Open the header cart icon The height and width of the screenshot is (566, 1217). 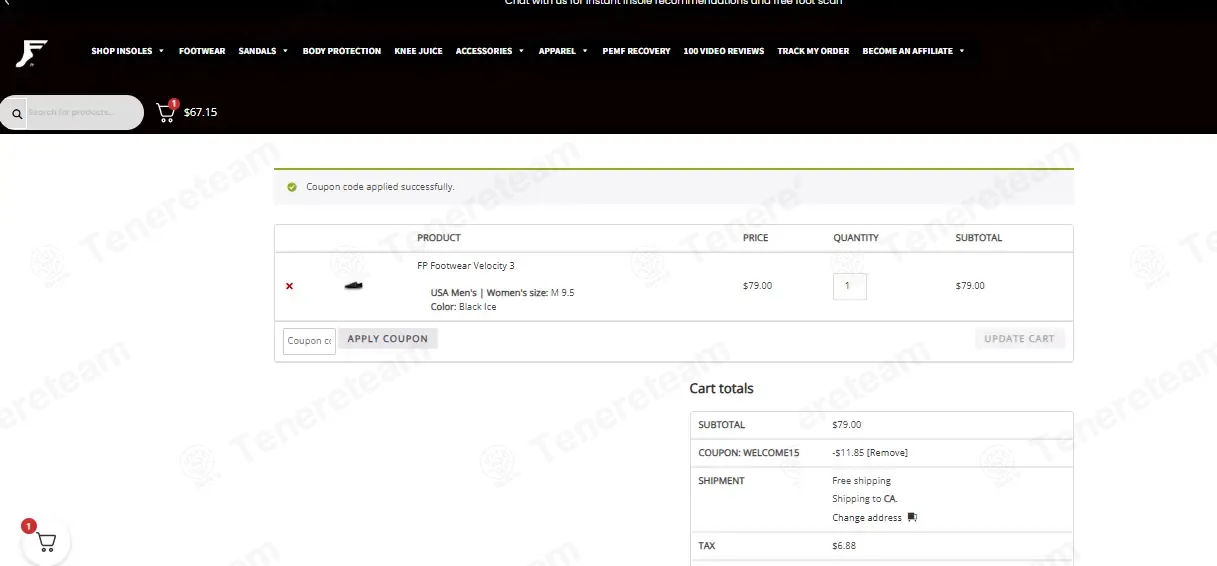[166, 112]
